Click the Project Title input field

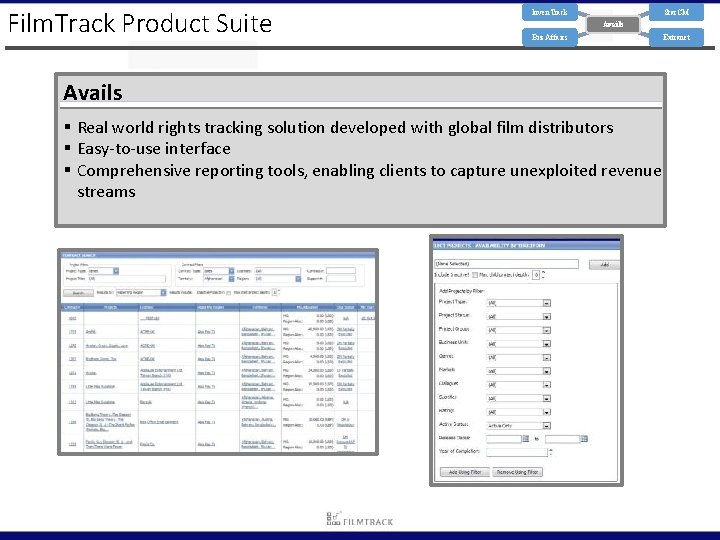click(x=127, y=279)
